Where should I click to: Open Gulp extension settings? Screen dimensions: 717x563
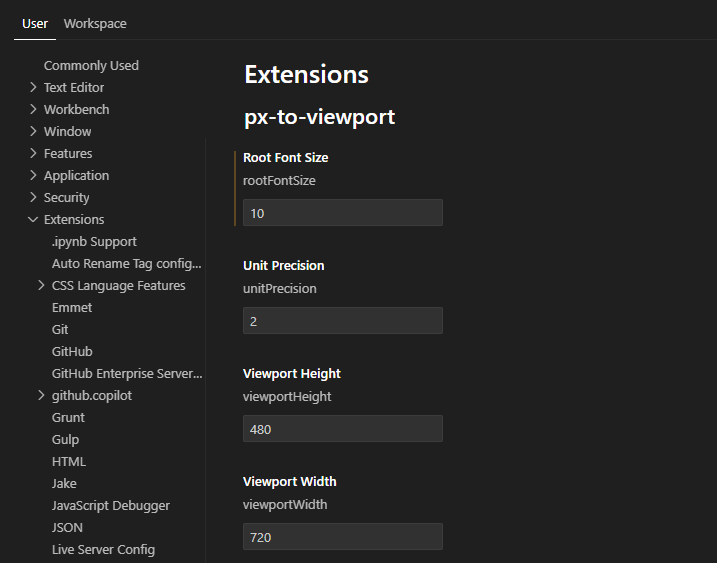click(65, 440)
